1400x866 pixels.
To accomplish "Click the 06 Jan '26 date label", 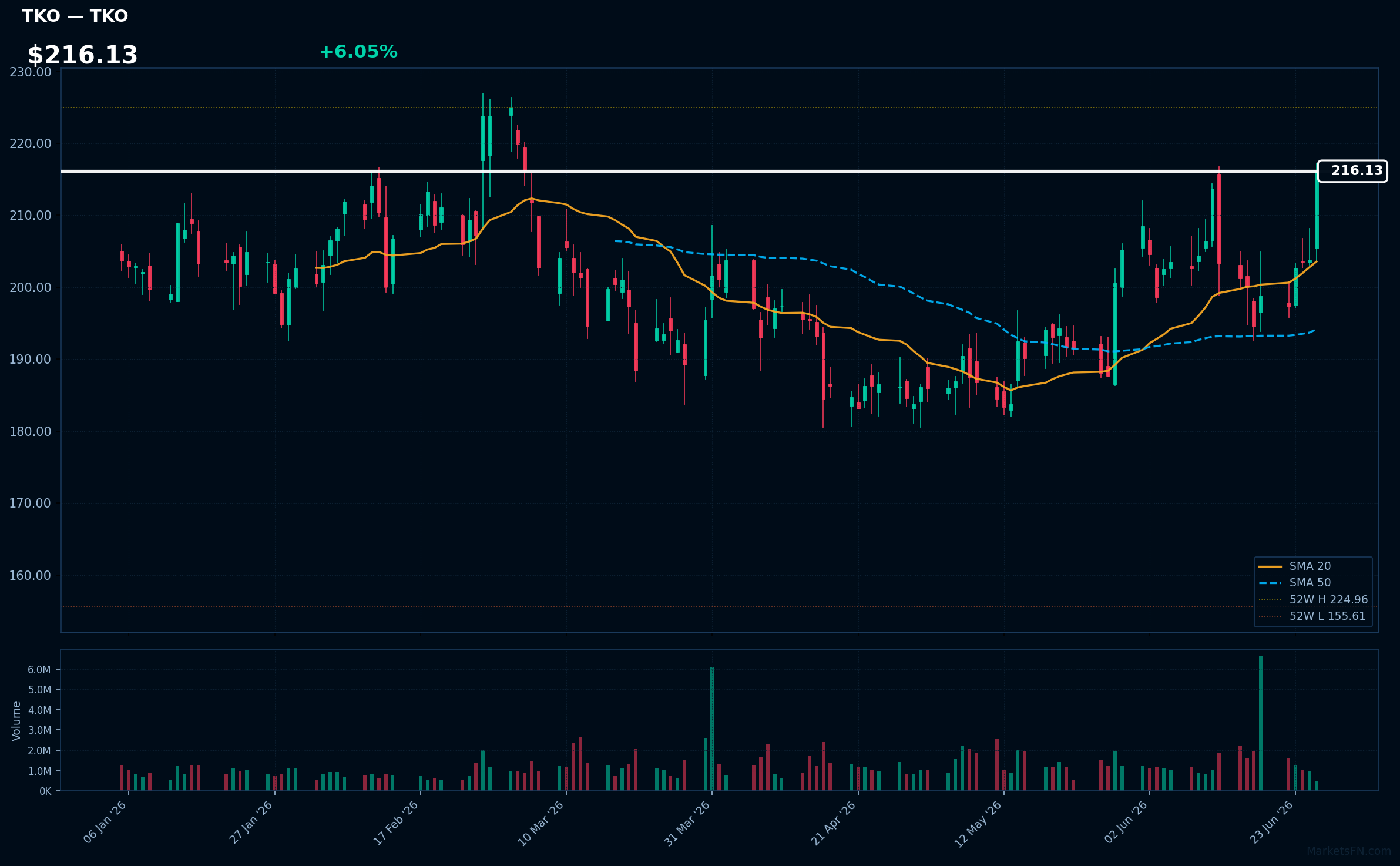I will 105,822.
